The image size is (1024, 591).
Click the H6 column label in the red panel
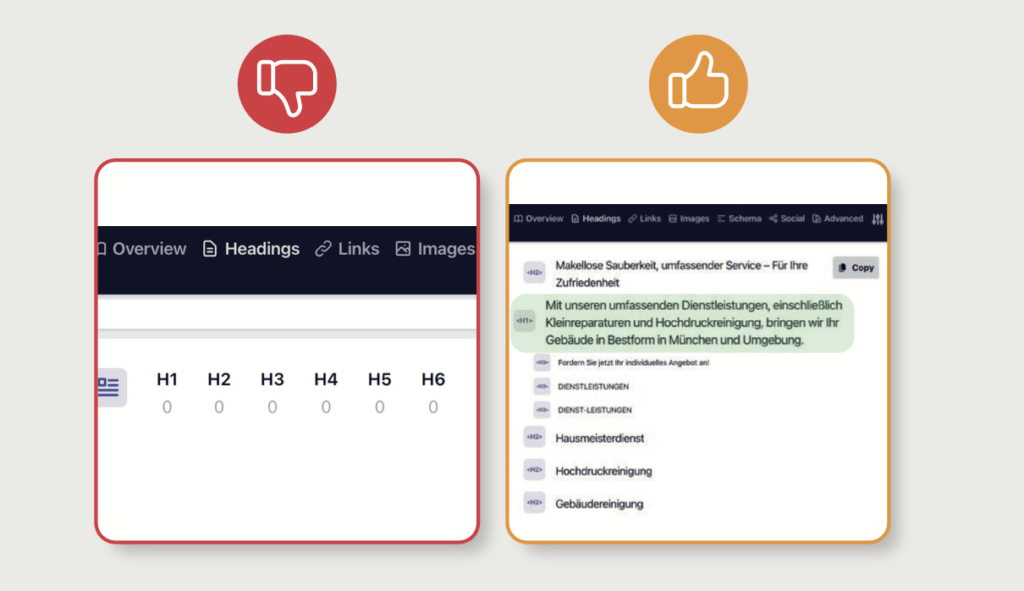433,379
